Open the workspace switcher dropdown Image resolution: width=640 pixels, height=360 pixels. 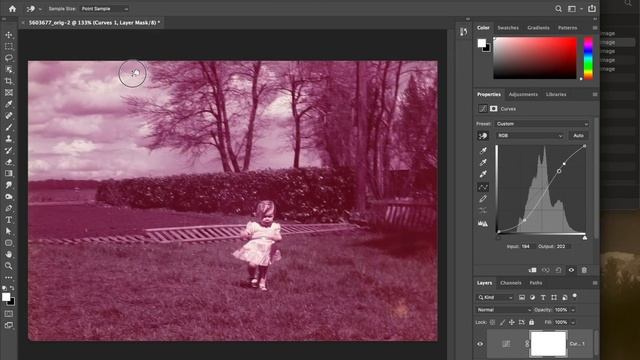tap(575, 9)
